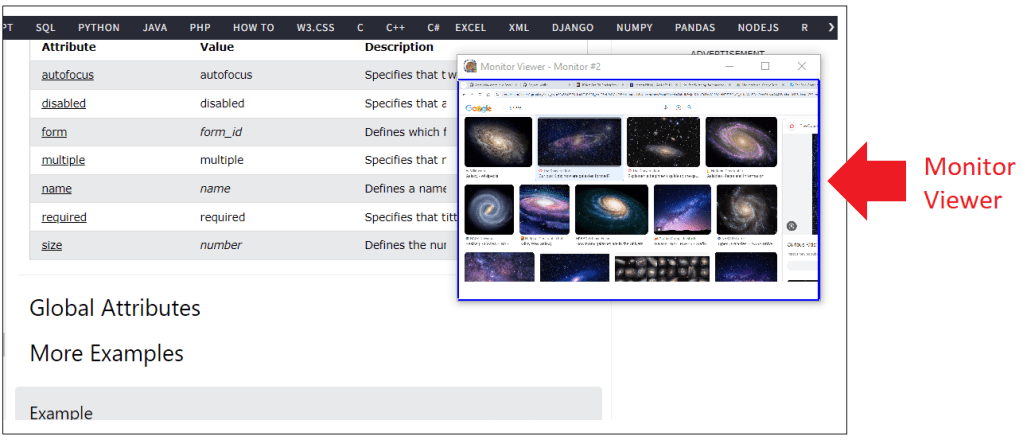1023x440 pixels.
Task: Click the right chevron arrow in navigation bar
Action: (830, 27)
